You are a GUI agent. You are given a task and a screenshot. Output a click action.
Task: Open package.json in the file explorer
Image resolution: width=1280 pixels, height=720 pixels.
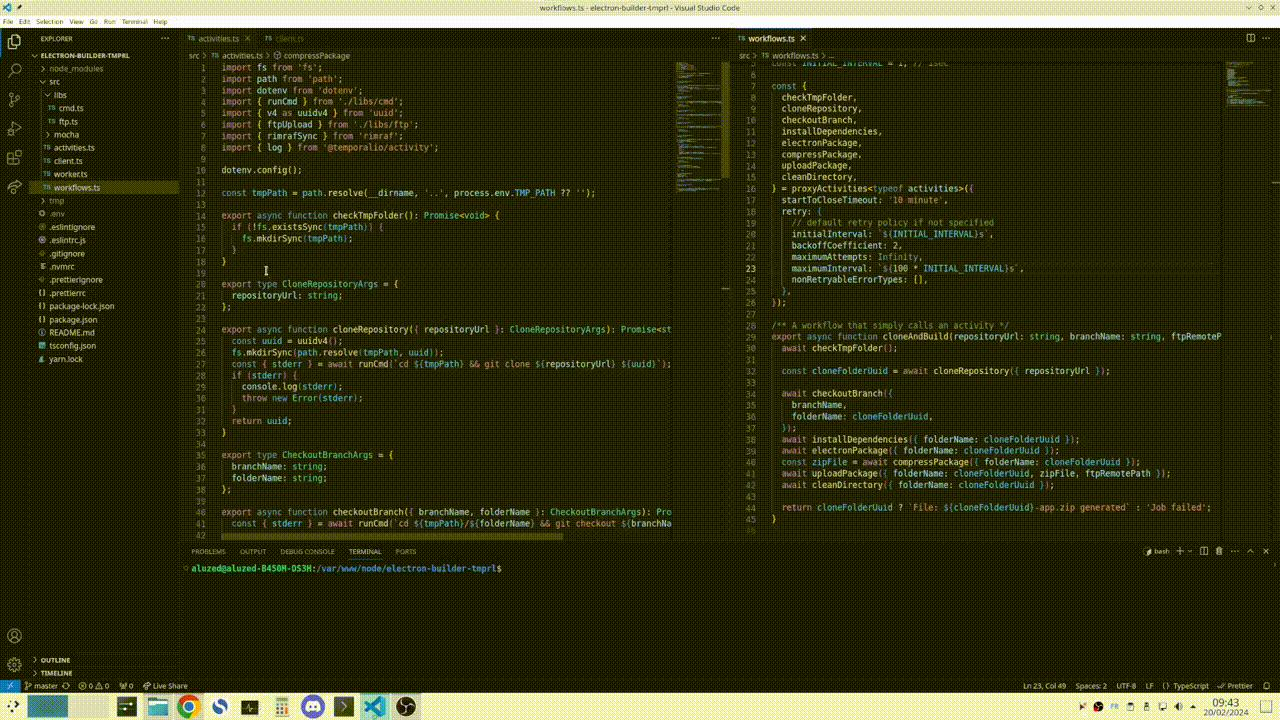tap(73, 319)
